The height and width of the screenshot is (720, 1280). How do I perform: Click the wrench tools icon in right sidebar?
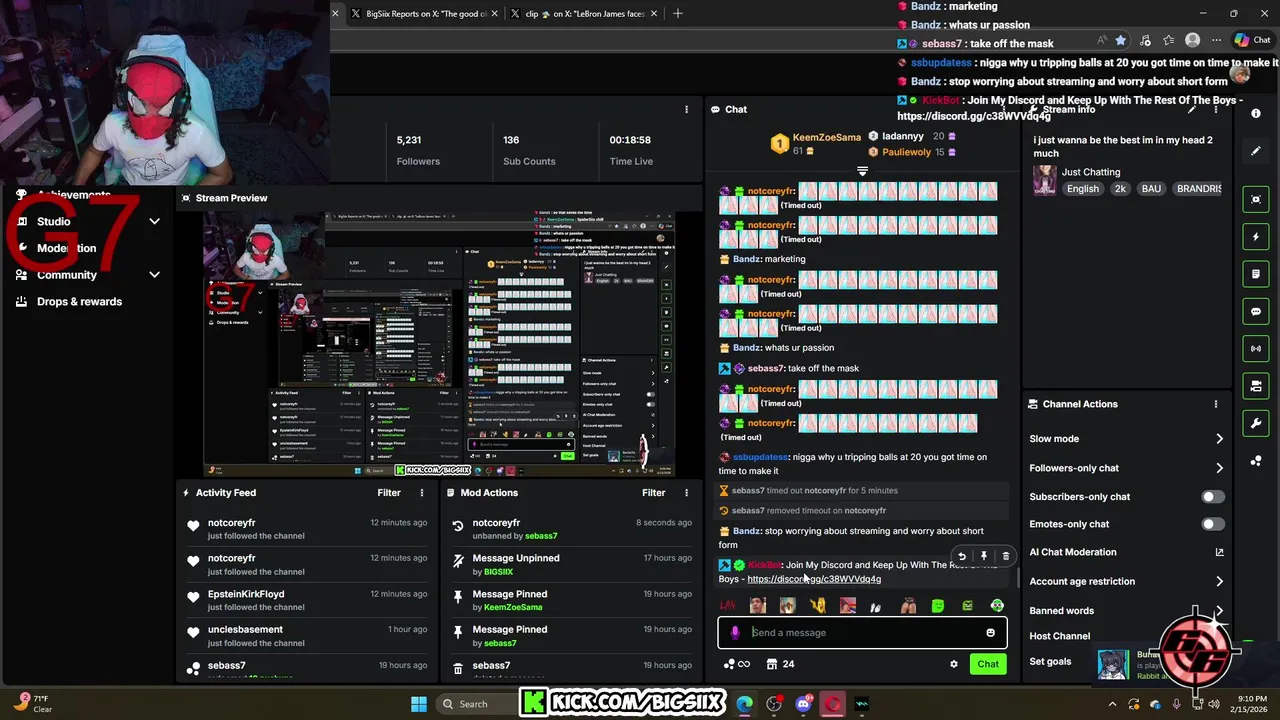[x=1256, y=423]
